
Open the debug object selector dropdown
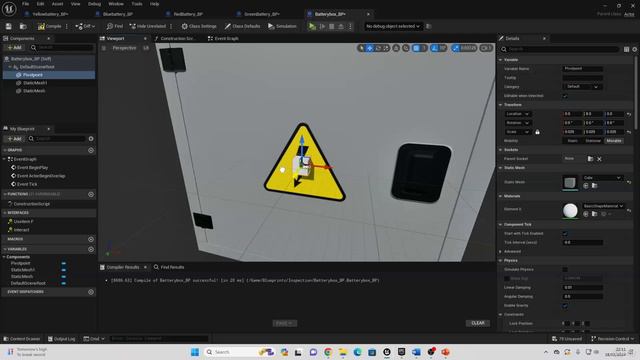(393, 26)
